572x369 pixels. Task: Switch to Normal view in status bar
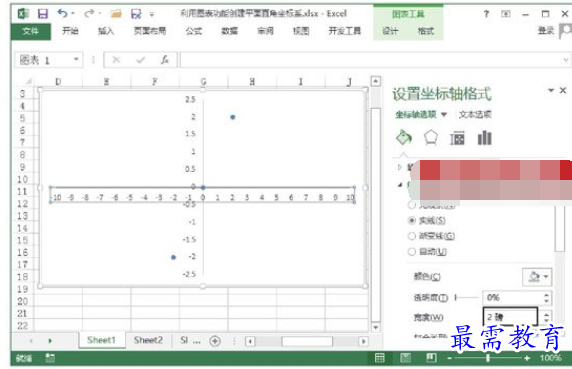tap(380, 358)
